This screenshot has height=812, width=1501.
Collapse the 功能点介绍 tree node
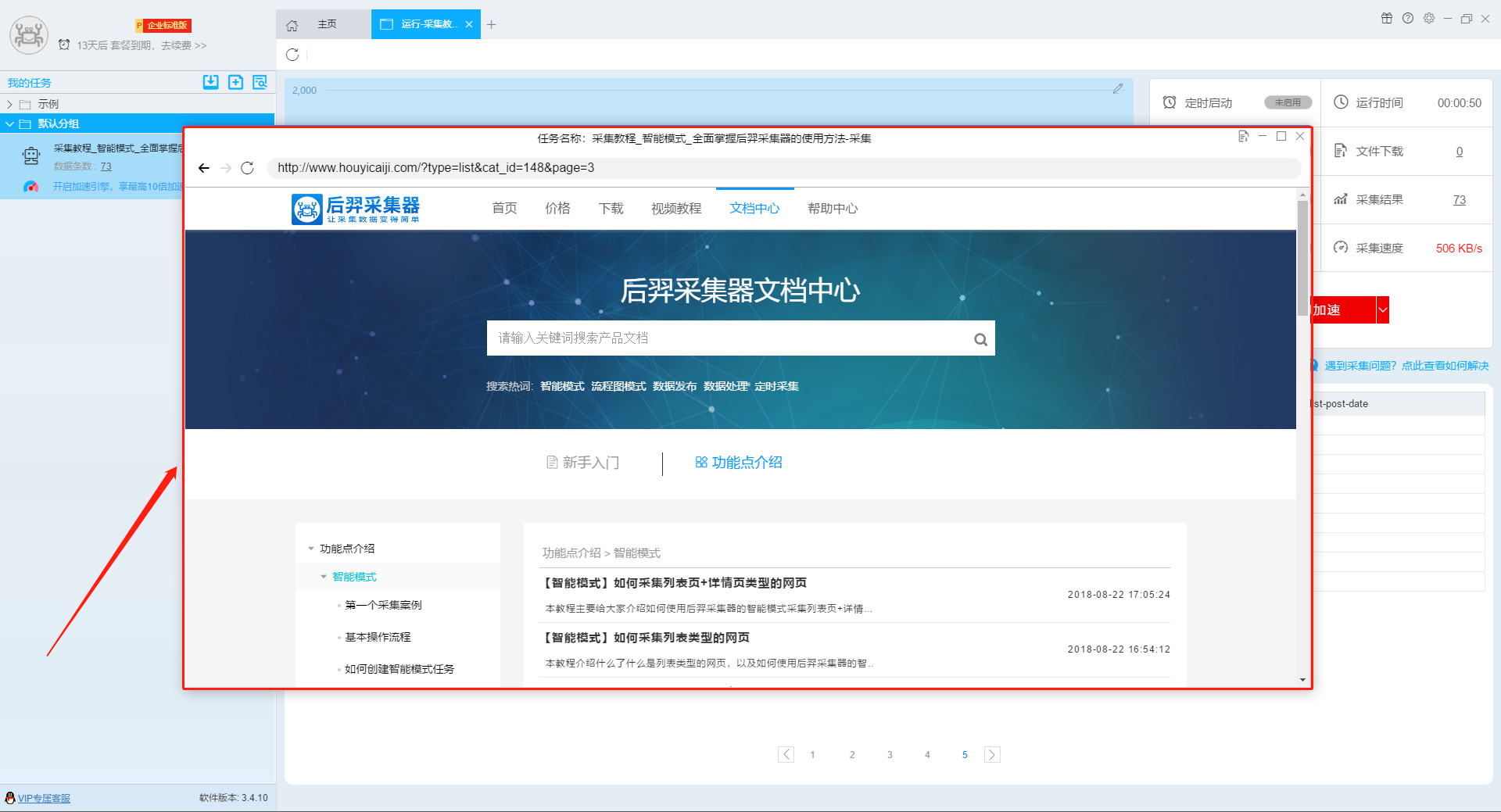tap(311, 549)
